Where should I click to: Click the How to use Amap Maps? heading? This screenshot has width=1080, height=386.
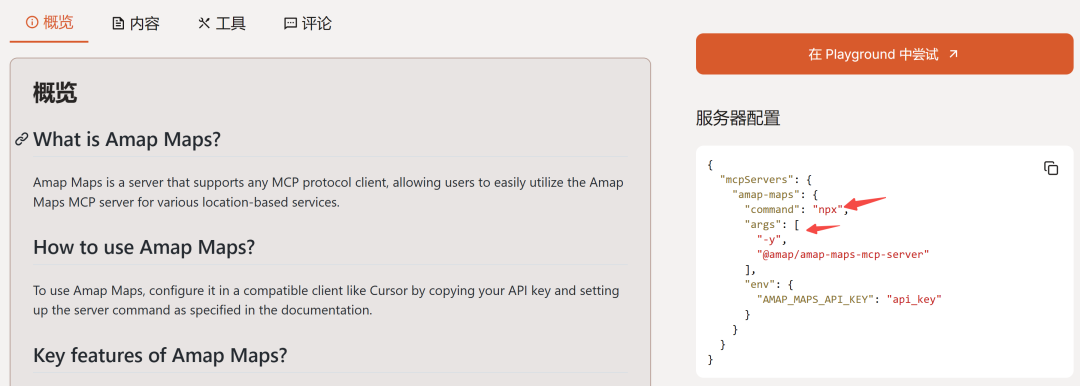[144, 247]
